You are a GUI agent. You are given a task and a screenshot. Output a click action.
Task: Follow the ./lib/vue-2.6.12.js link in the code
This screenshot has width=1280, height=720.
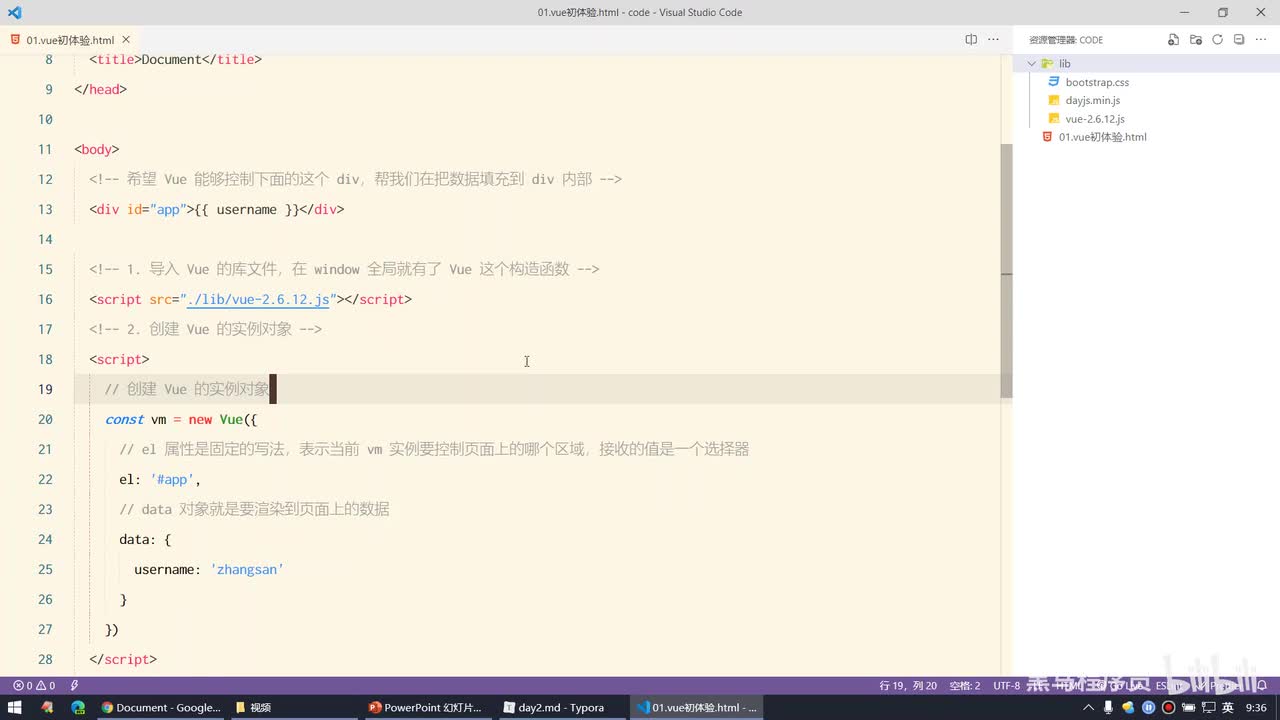coord(258,299)
